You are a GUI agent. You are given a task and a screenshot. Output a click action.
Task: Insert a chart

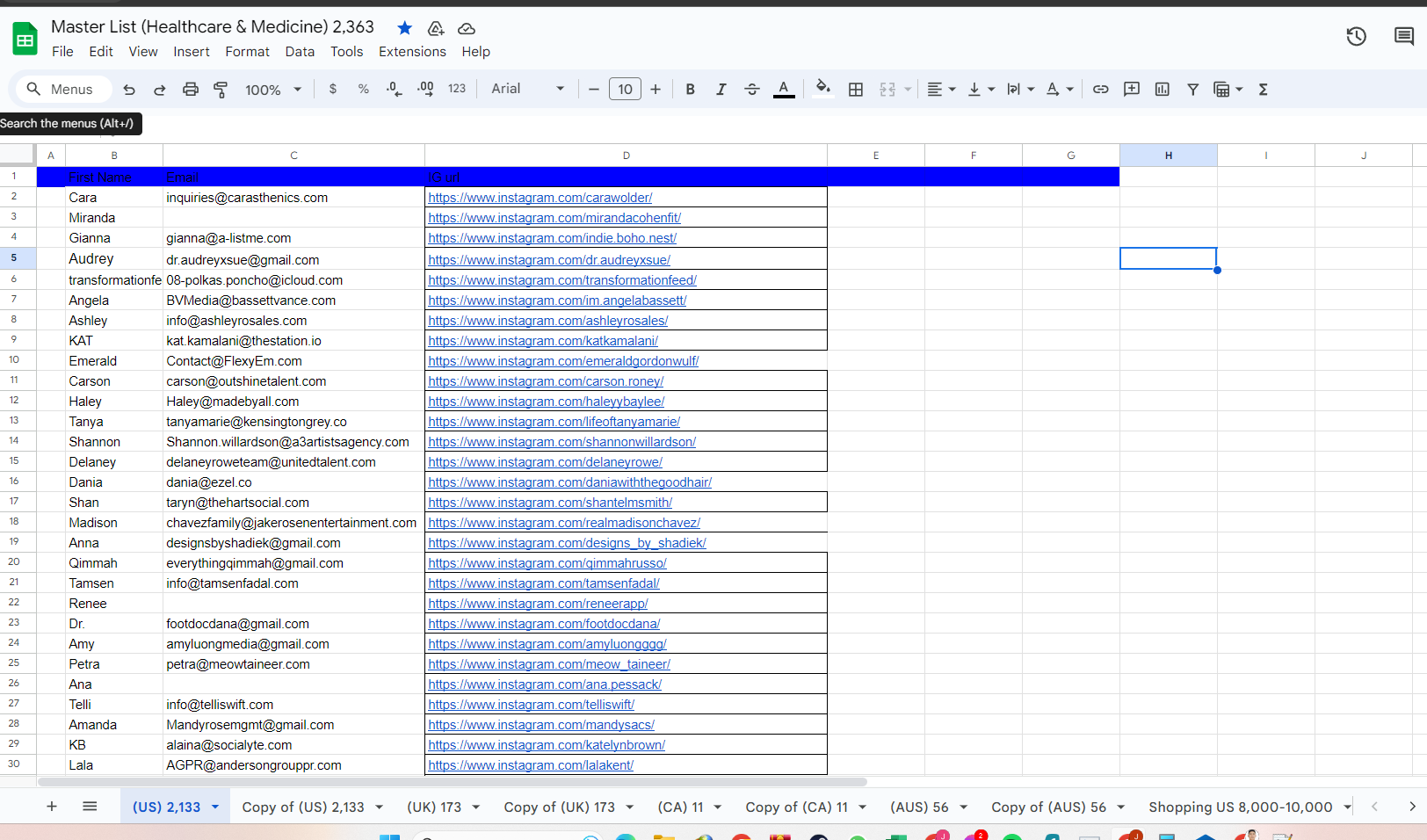(x=1163, y=90)
